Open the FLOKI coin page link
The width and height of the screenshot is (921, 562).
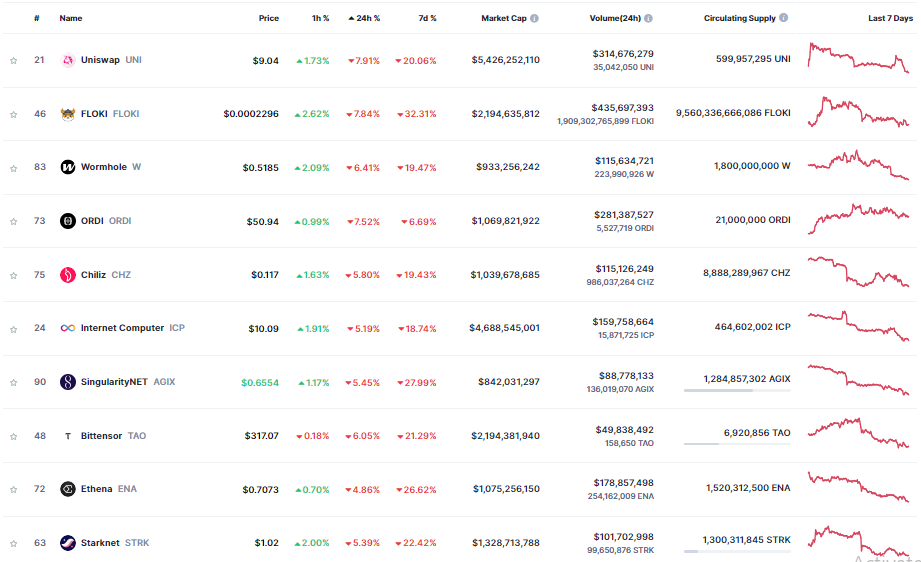[110, 114]
